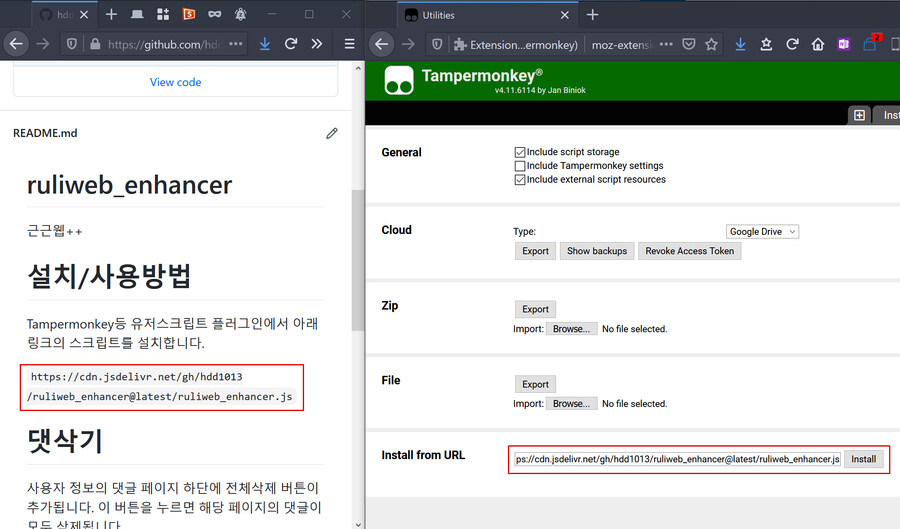
Task: Click the Extension puzzle piece icon
Action: [x=460, y=44]
